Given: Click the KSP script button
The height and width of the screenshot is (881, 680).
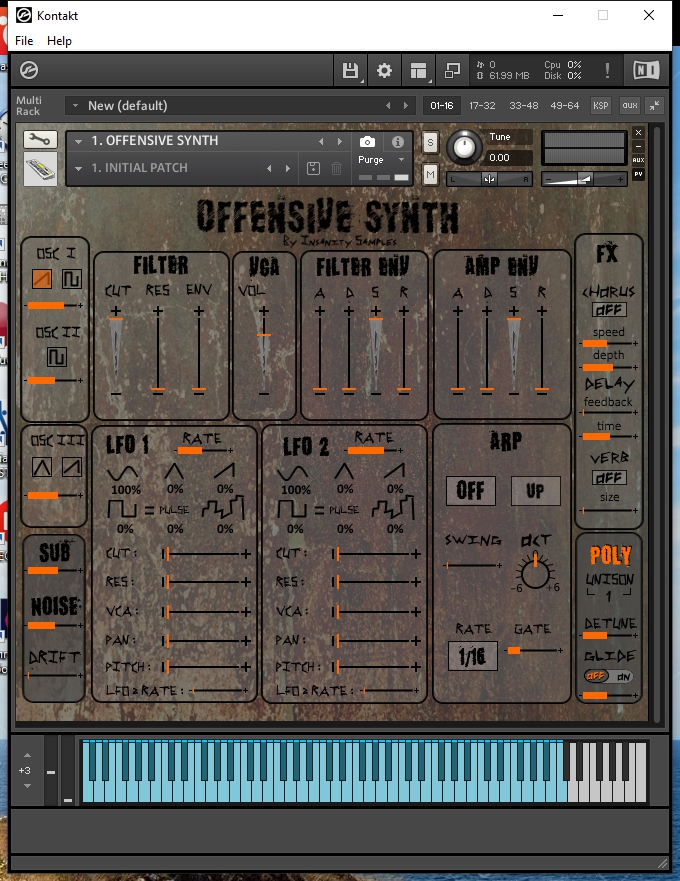Looking at the screenshot, I should pyautogui.click(x=601, y=106).
